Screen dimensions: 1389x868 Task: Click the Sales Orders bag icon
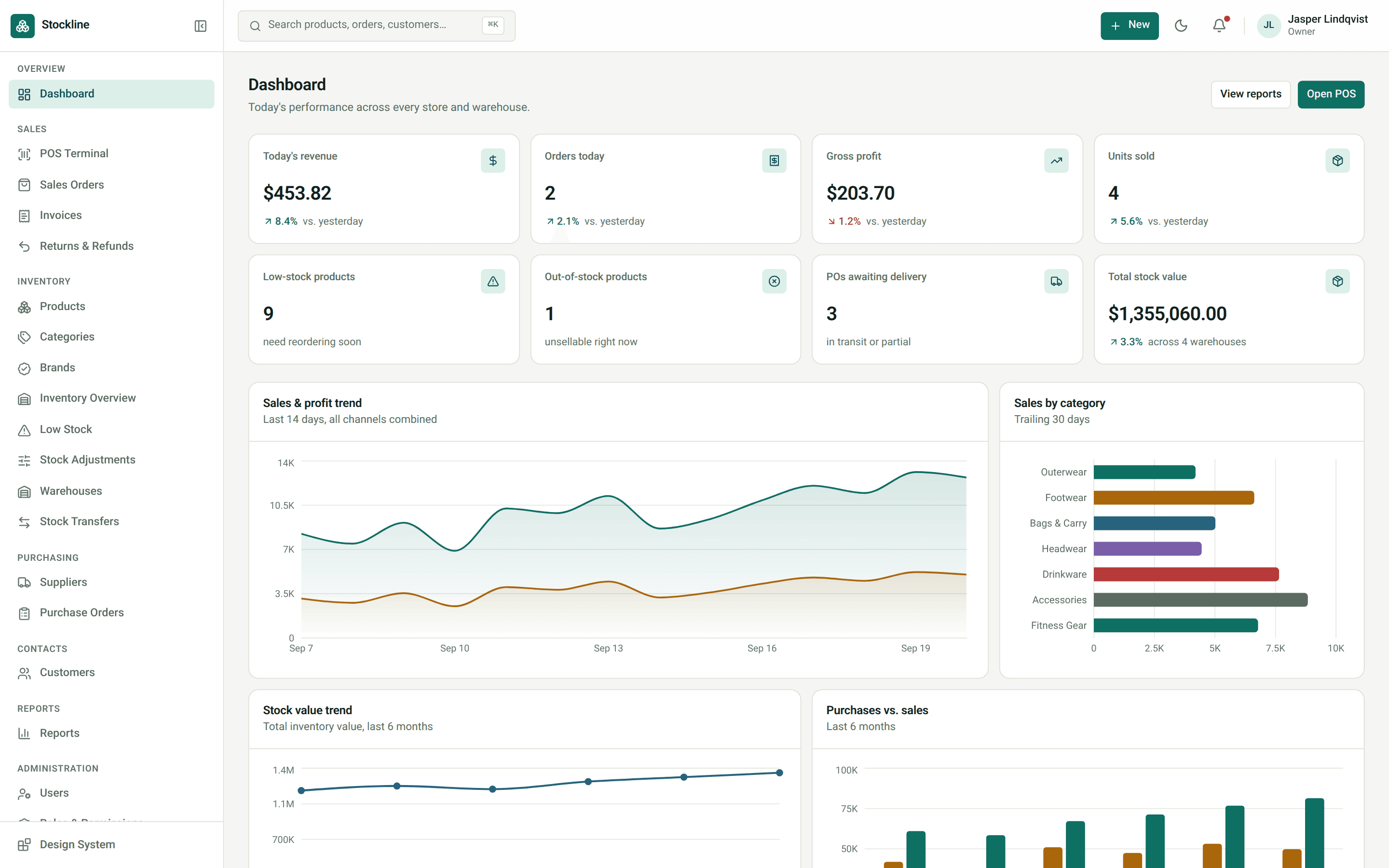coord(24,185)
